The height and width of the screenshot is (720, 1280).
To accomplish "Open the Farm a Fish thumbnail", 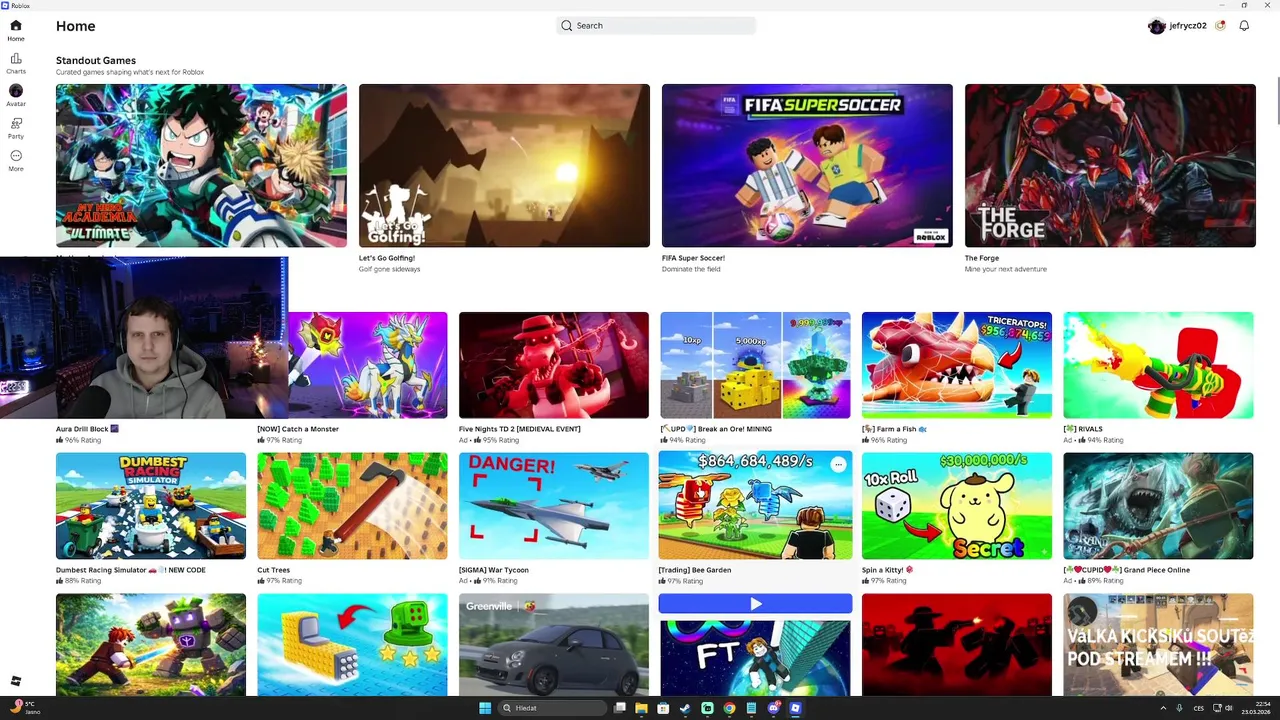I will (x=957, y=365).
